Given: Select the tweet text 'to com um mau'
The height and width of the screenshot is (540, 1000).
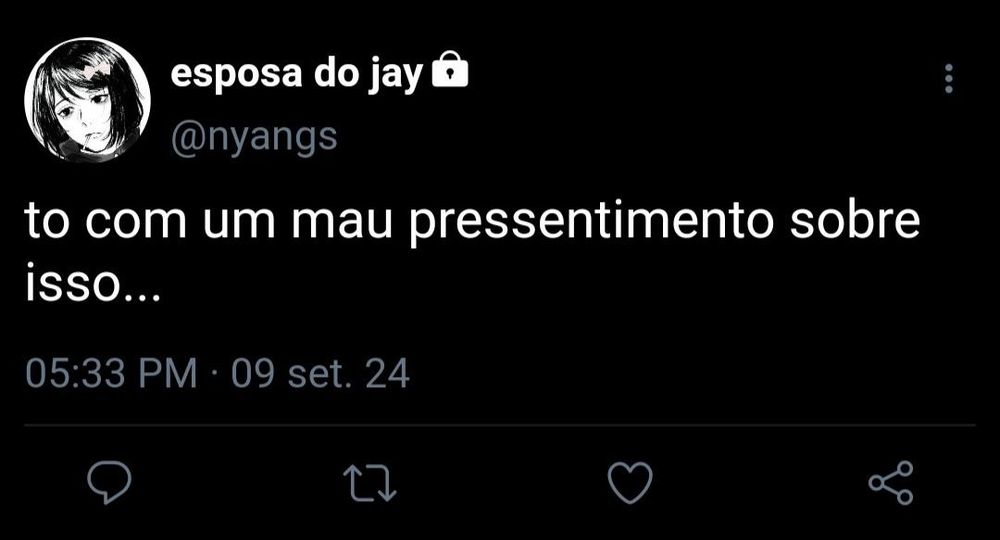Looking at the screenshot, I should [x=209, y=221].
